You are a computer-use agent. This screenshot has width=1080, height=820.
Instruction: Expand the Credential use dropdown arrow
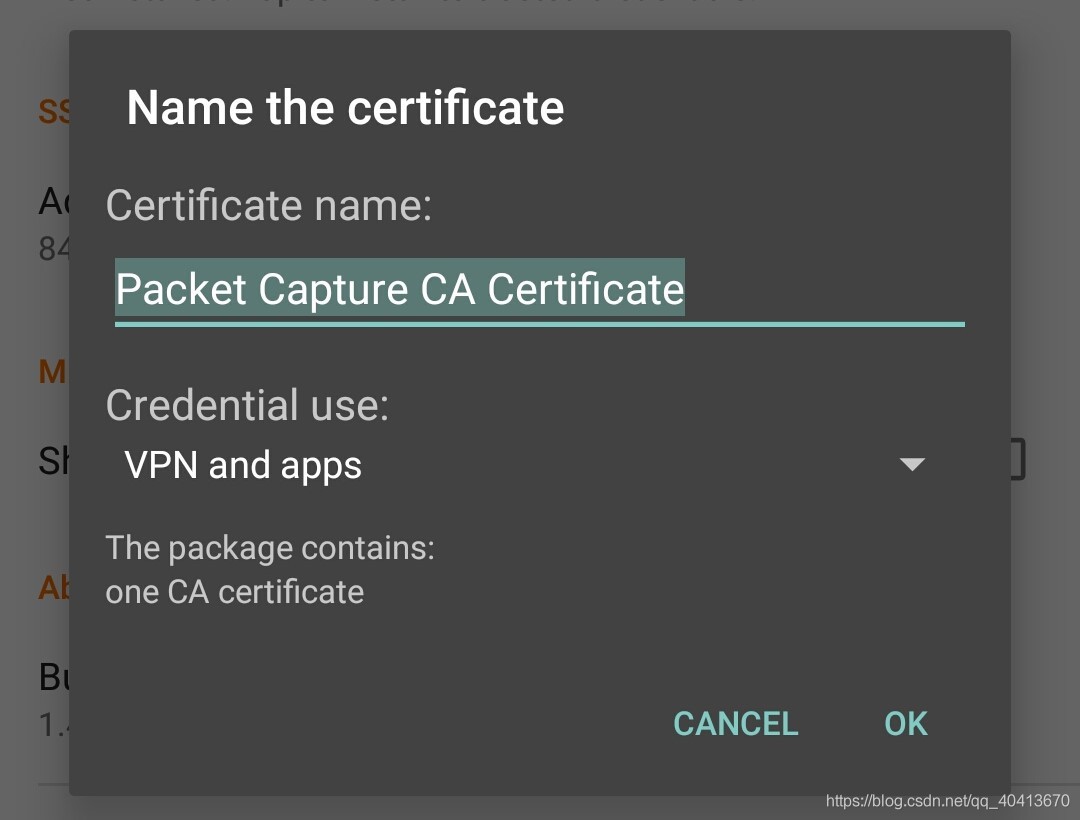[x=911, y=464]
